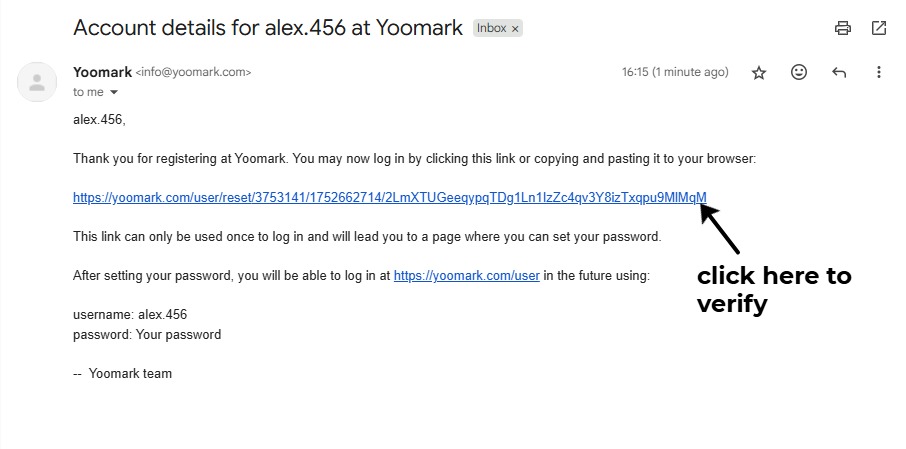Image resolution: width=906 pixels, height=449 pixels.
Task: Click the "Yoomark team" signature text
Action: coord(130,373)
